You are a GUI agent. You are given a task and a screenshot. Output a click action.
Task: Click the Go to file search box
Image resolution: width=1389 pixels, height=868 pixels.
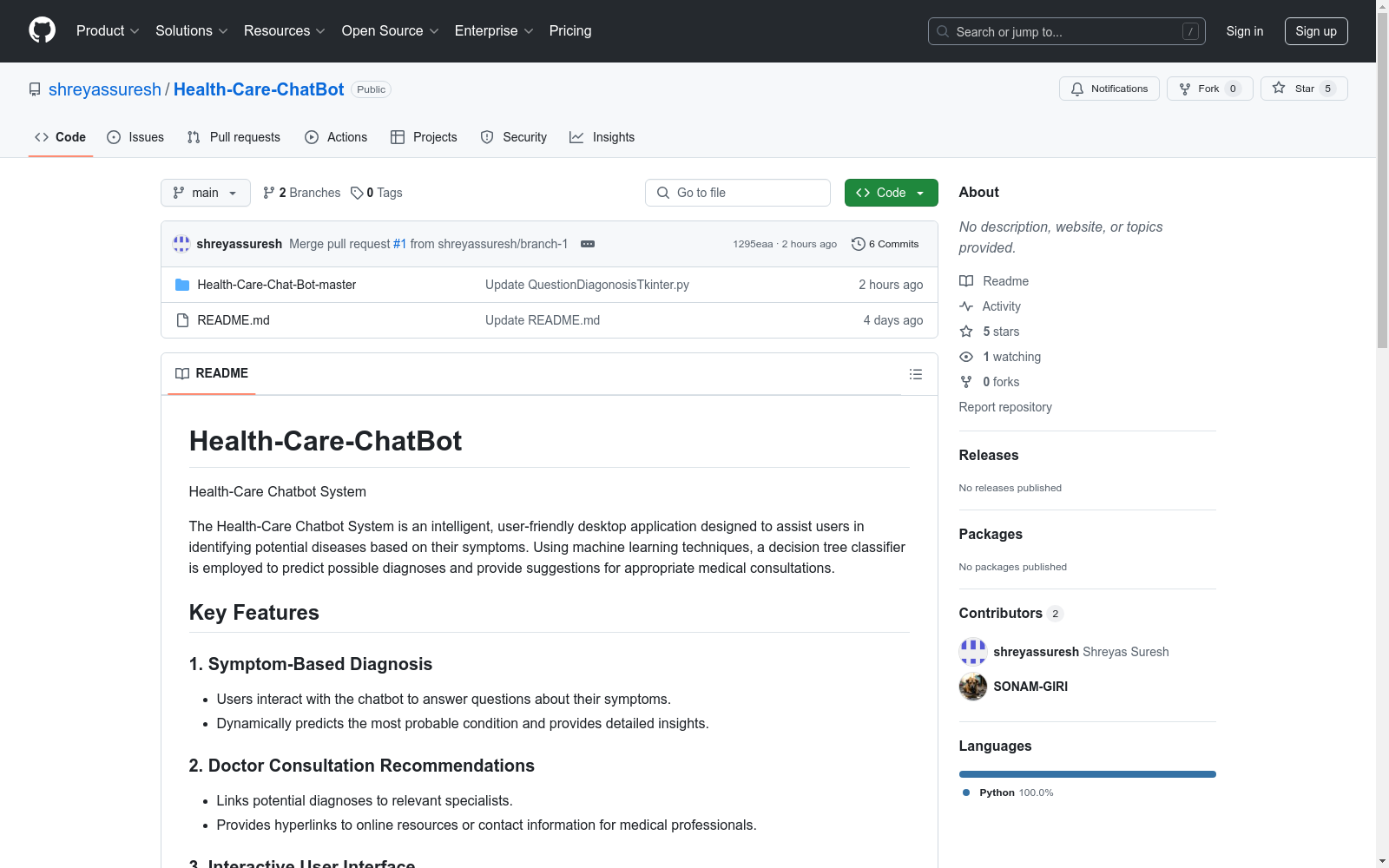(738, 193)
